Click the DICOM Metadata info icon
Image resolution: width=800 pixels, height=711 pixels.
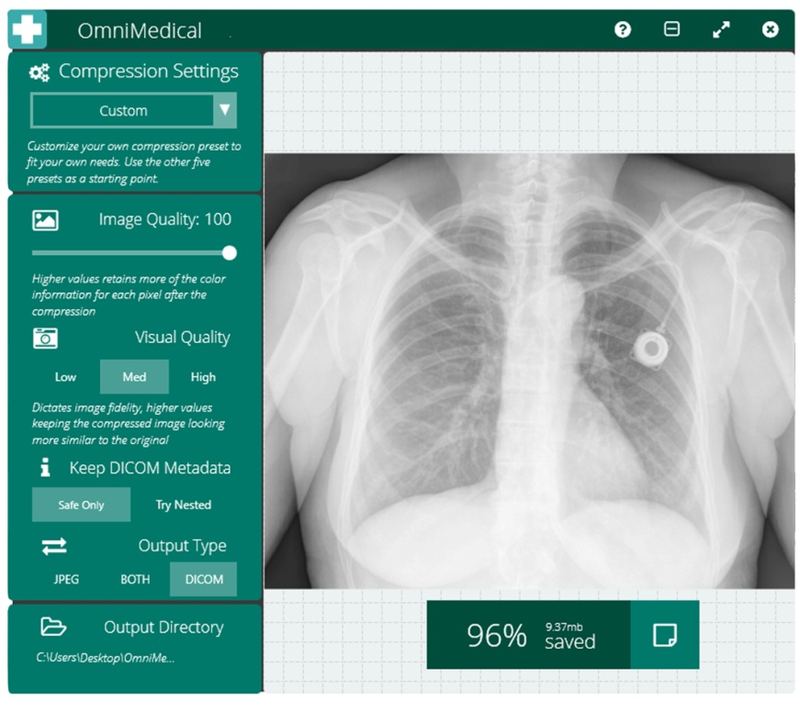pos(45,467)
